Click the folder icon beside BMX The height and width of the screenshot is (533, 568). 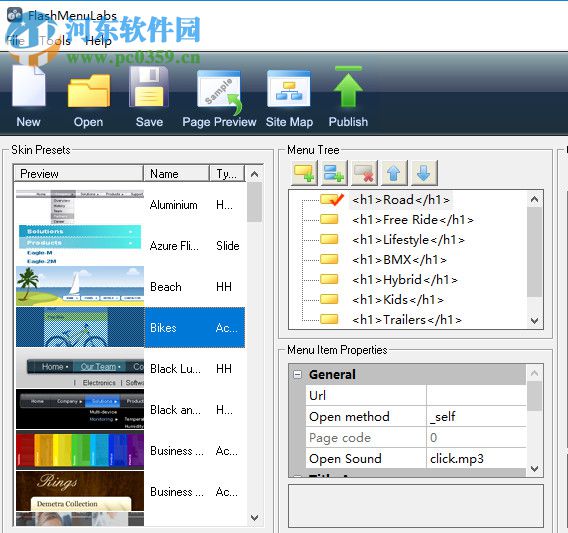click(329, 259)
